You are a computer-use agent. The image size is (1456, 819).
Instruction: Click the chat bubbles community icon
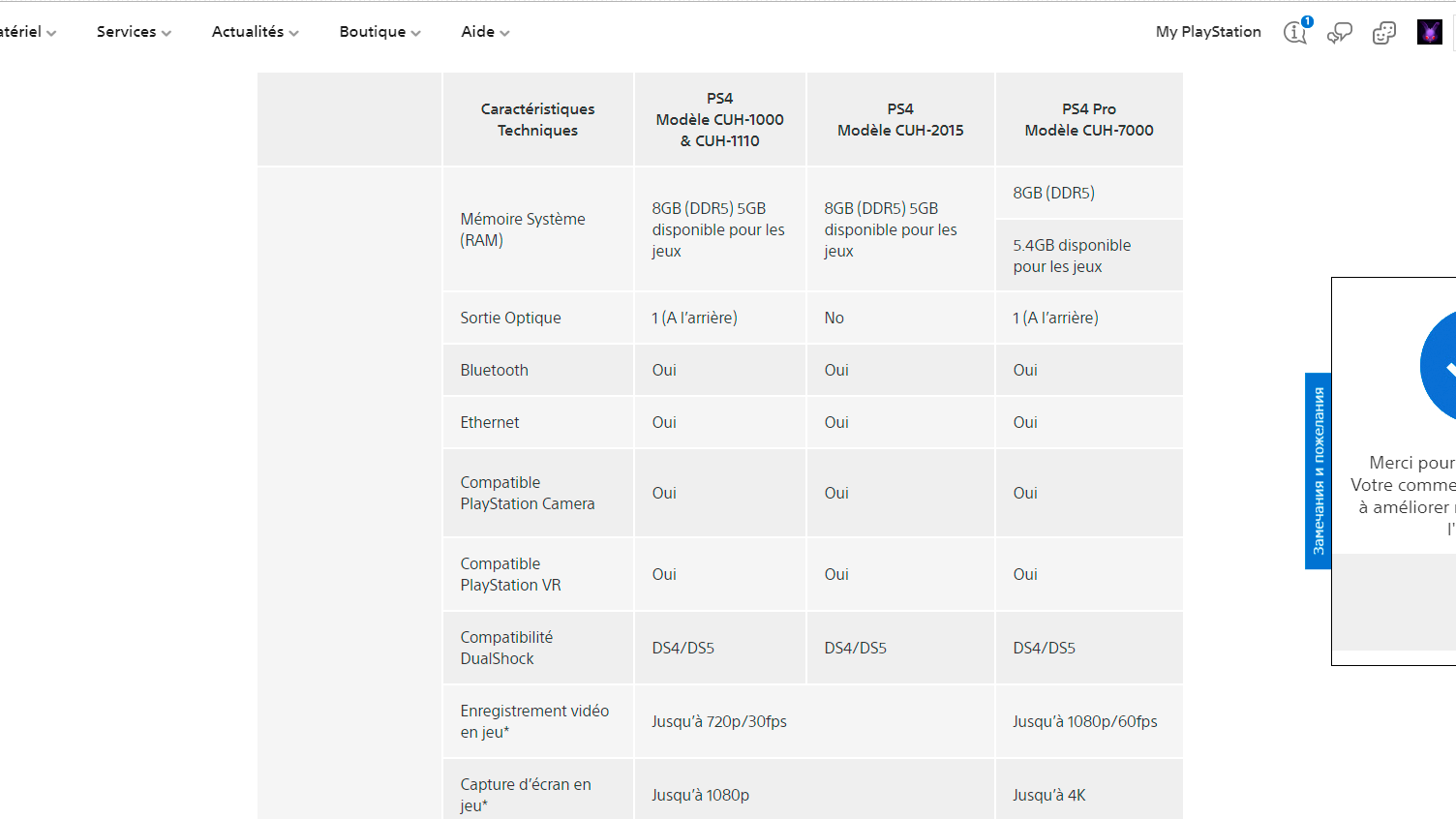point(1340,33)
